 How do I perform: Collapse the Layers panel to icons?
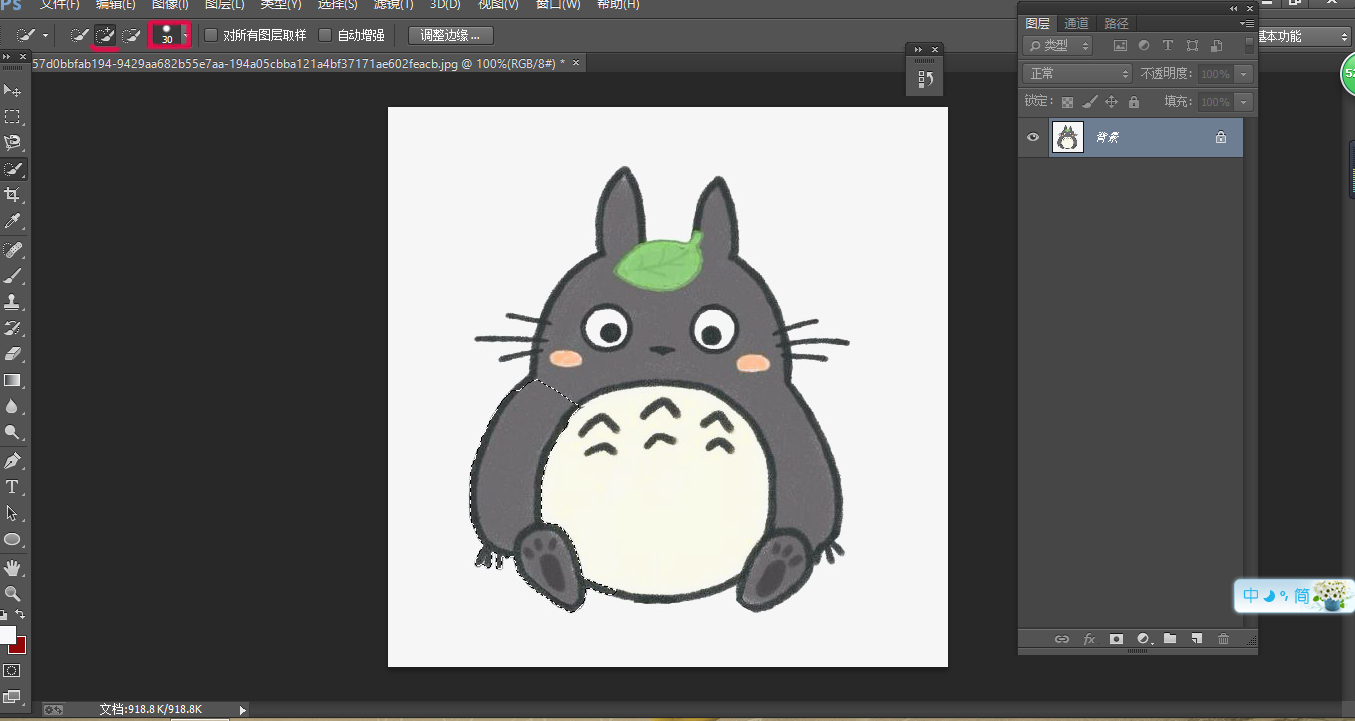pyautogui.click(x=1233, y=8)
